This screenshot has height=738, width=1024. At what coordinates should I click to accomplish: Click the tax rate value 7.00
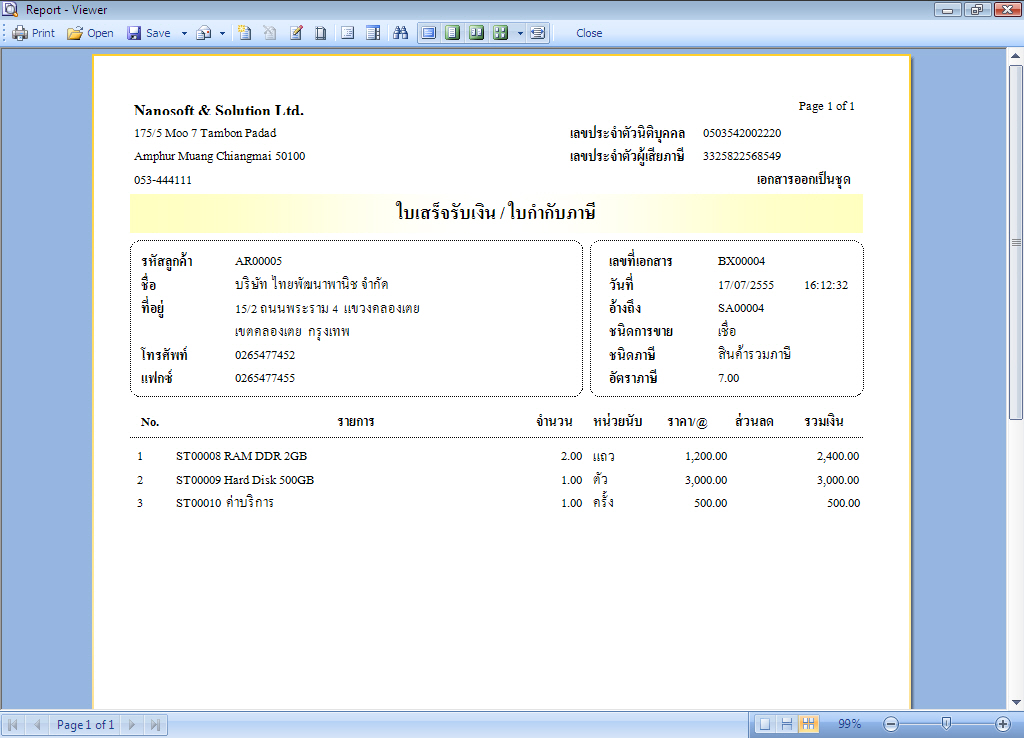point(728,378)
